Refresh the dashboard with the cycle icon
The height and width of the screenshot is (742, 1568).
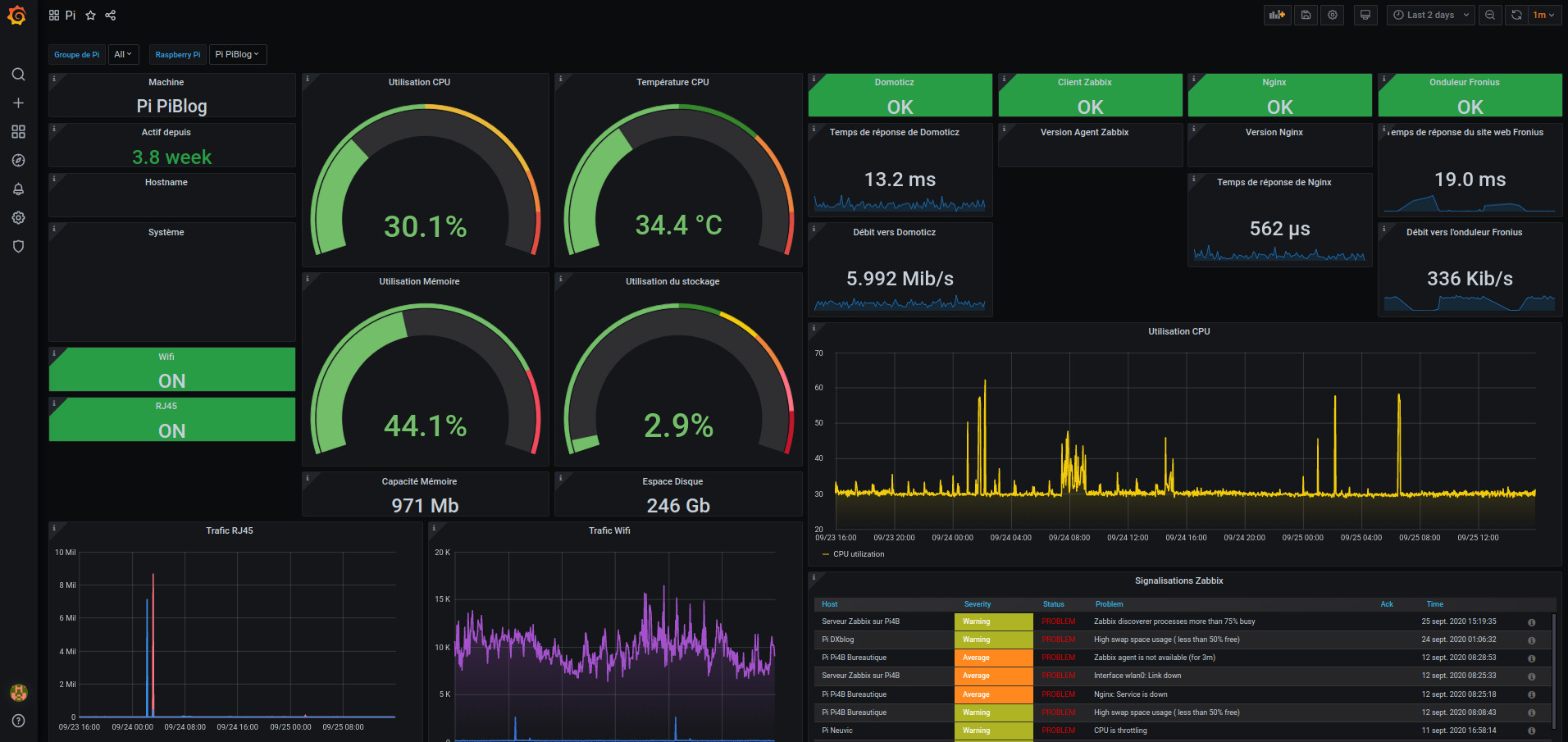[1516, 15]
